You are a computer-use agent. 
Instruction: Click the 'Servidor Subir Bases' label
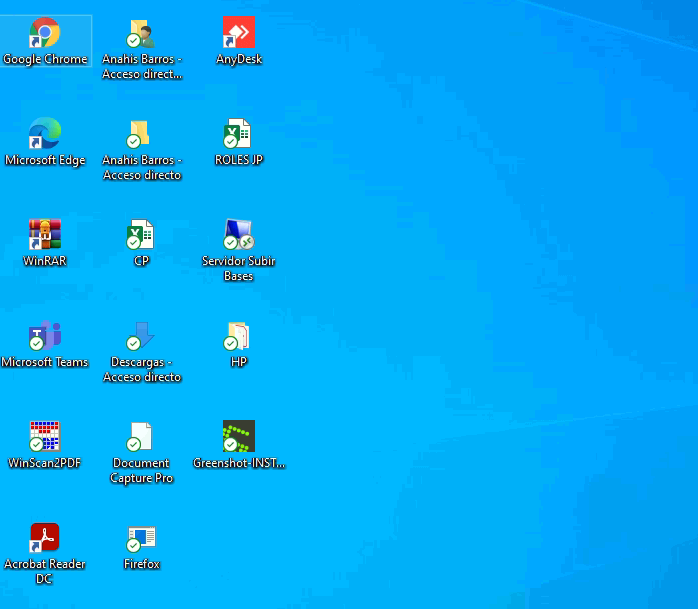[239, 268]
